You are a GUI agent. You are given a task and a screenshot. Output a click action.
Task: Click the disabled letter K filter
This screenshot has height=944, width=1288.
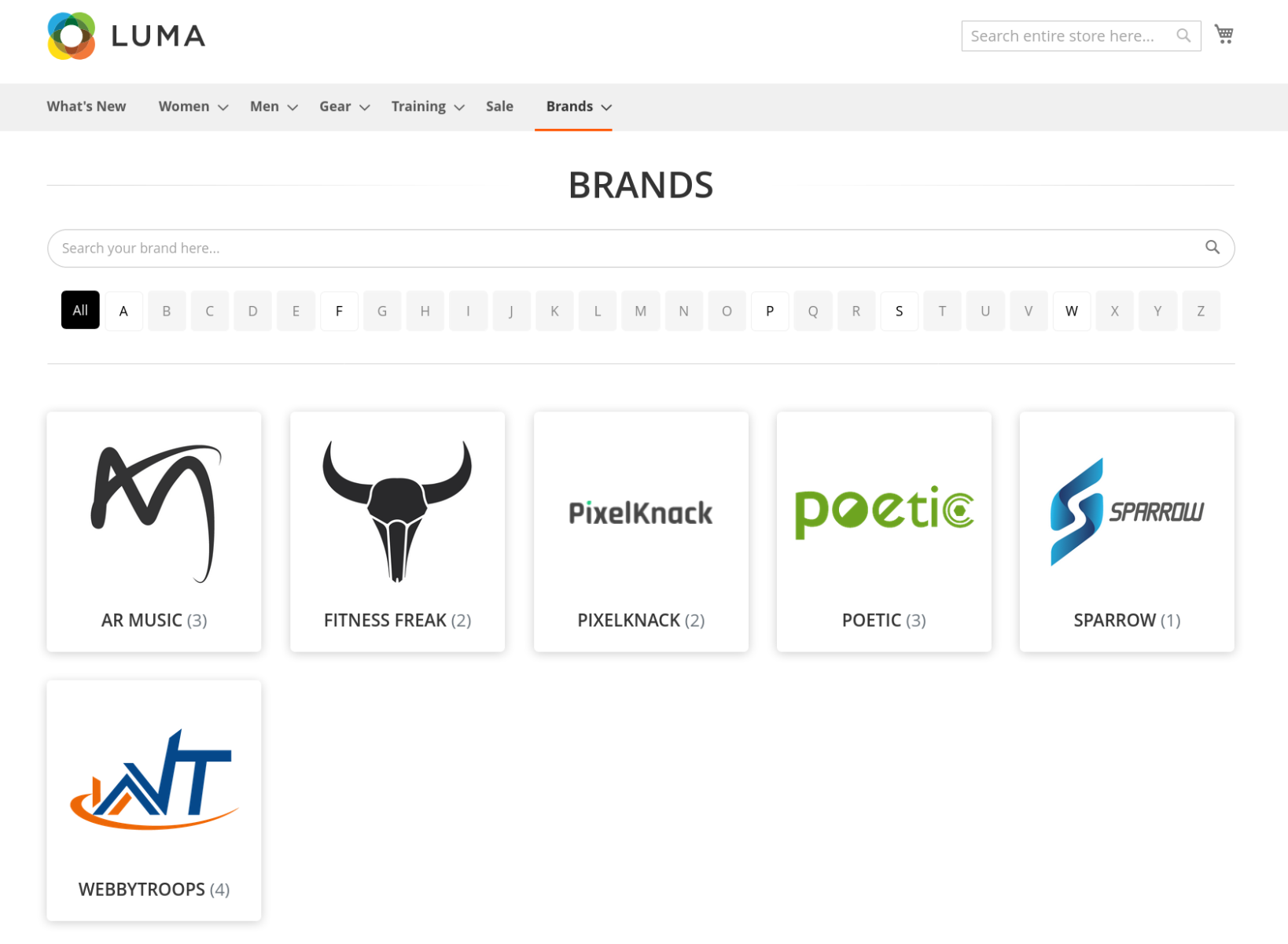[x=554, y=311]
